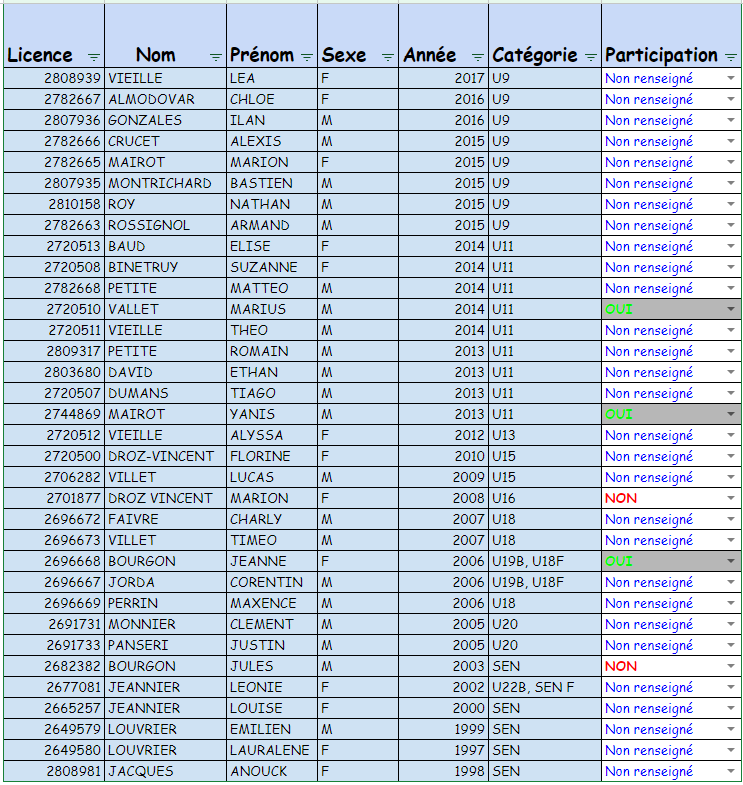Select licence cell 2782668
This screenshot has width=743, height=785.
point(54,288)
